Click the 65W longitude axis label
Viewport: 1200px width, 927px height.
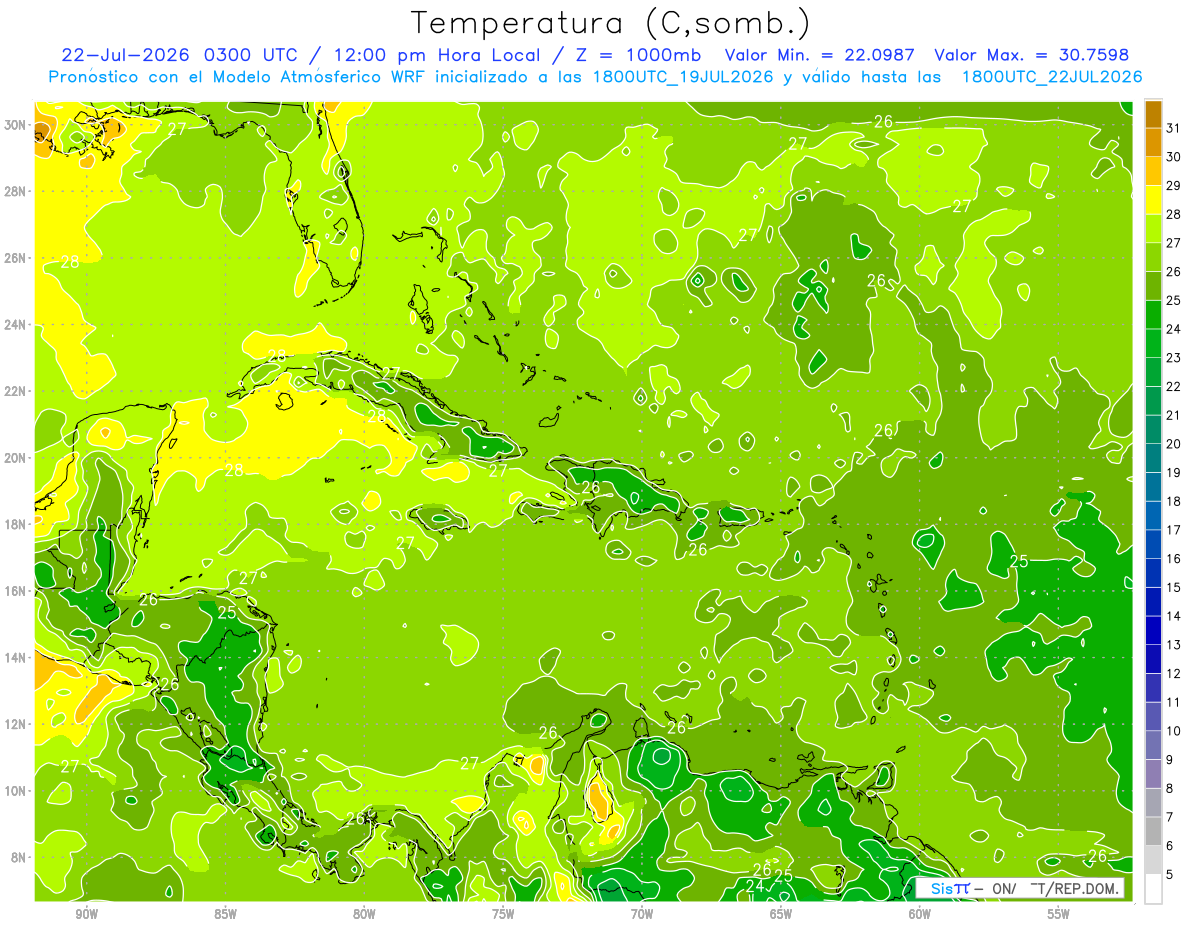[781, 914]
